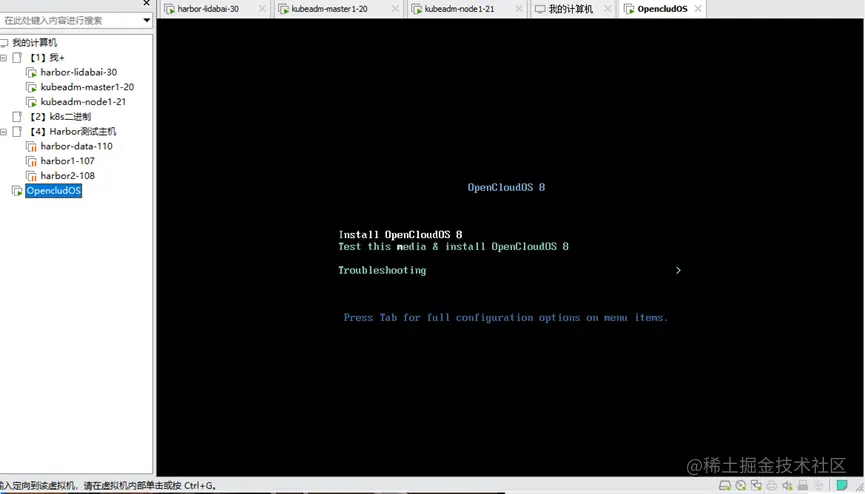
Task: Close the kubeadm-node1-21 tab
Action: (519, 9)
